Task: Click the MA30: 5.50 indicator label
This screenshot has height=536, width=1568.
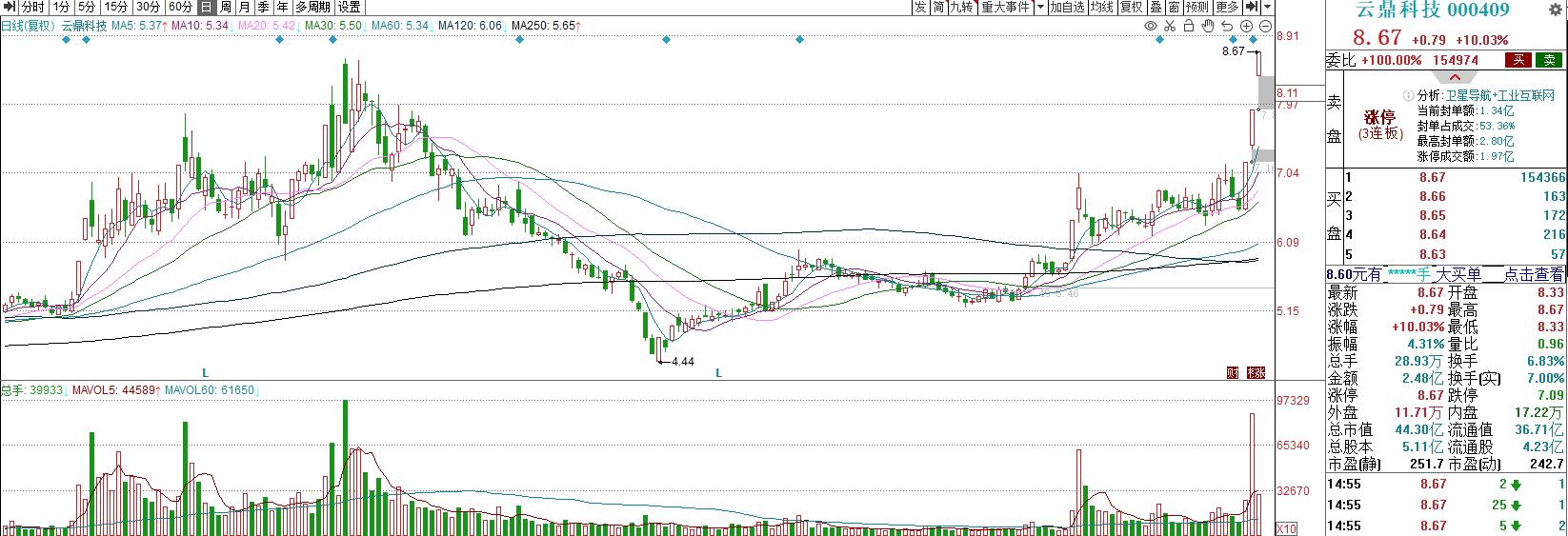Action: click(332, 26)
